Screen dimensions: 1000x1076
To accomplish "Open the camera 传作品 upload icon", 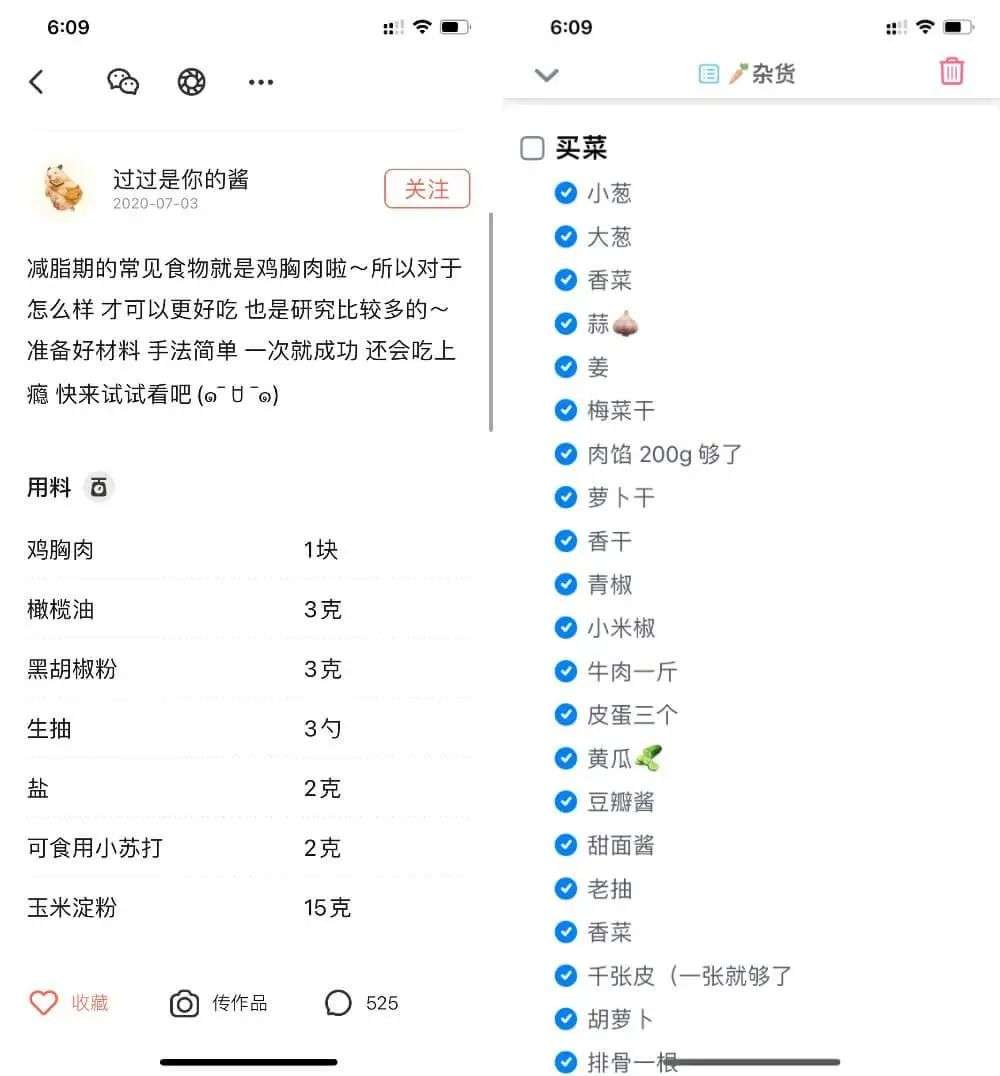I will coord(184,1003).
